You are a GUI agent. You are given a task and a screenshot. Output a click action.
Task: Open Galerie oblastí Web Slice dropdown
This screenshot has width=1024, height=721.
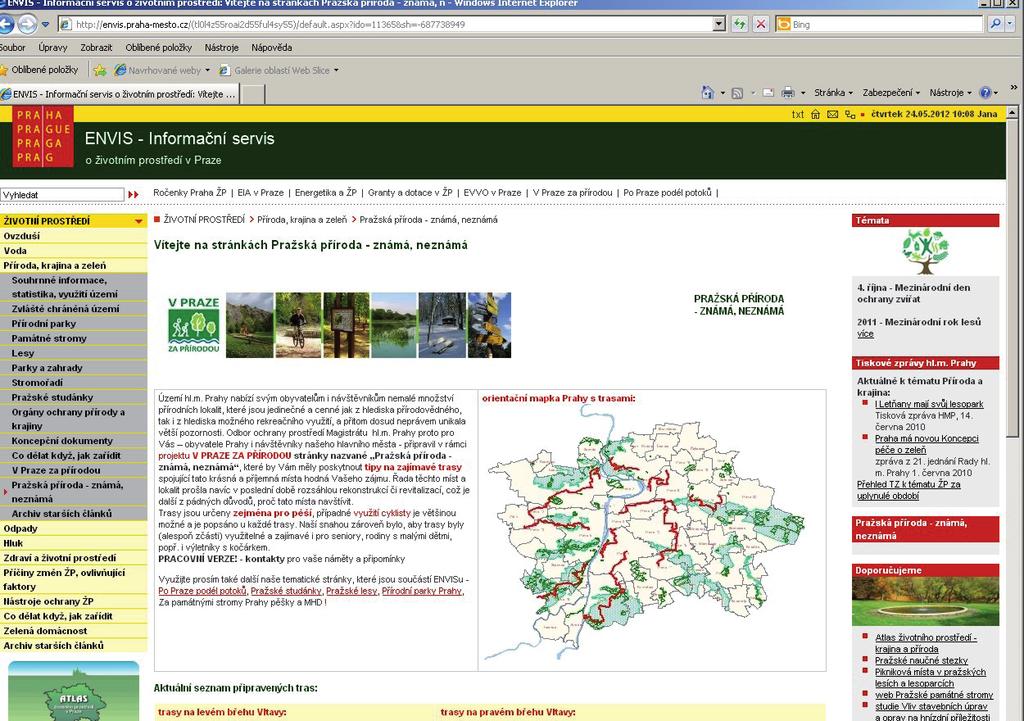coord(336,71)
